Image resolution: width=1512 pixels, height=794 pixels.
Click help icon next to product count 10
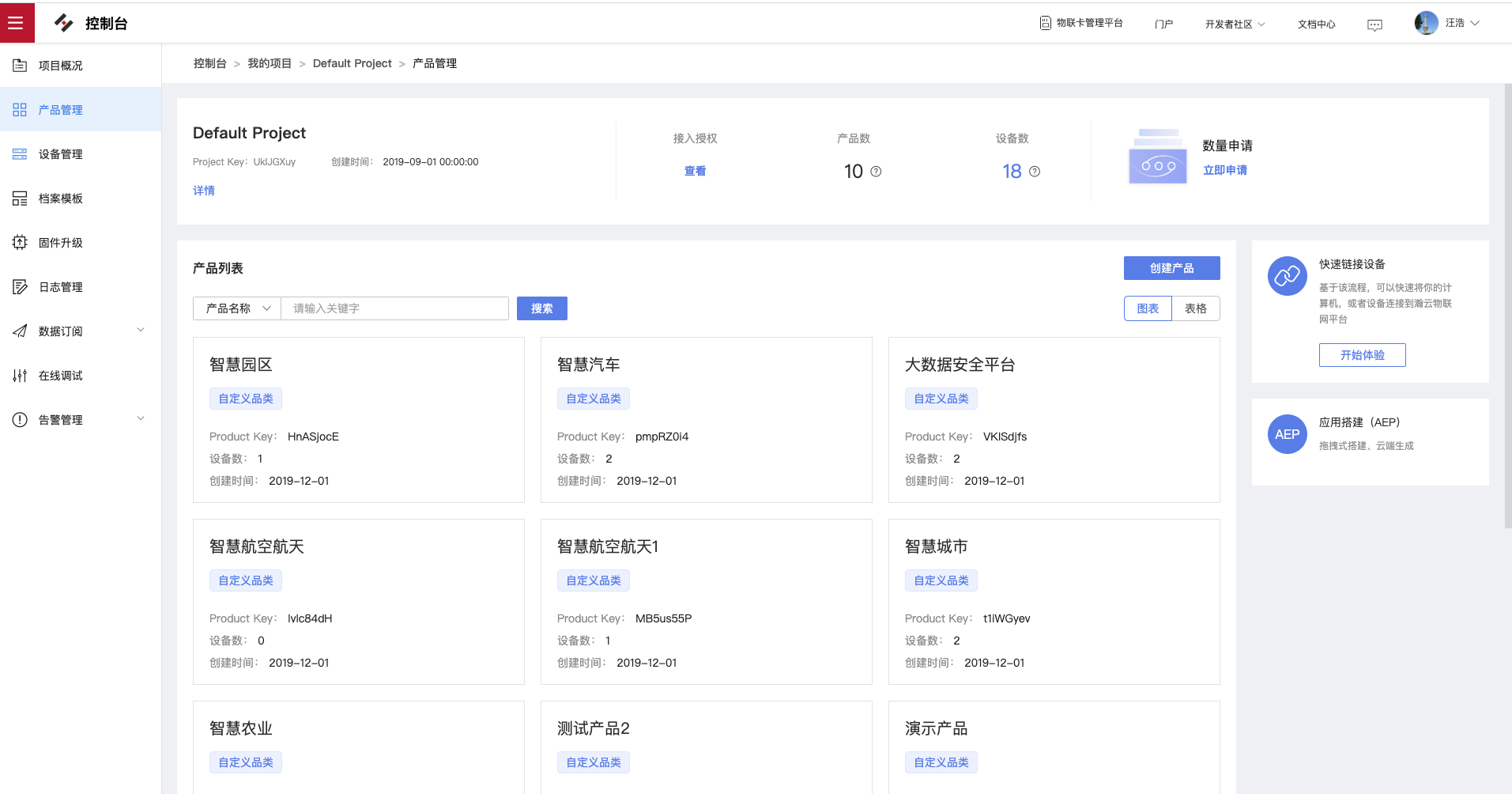876,172
